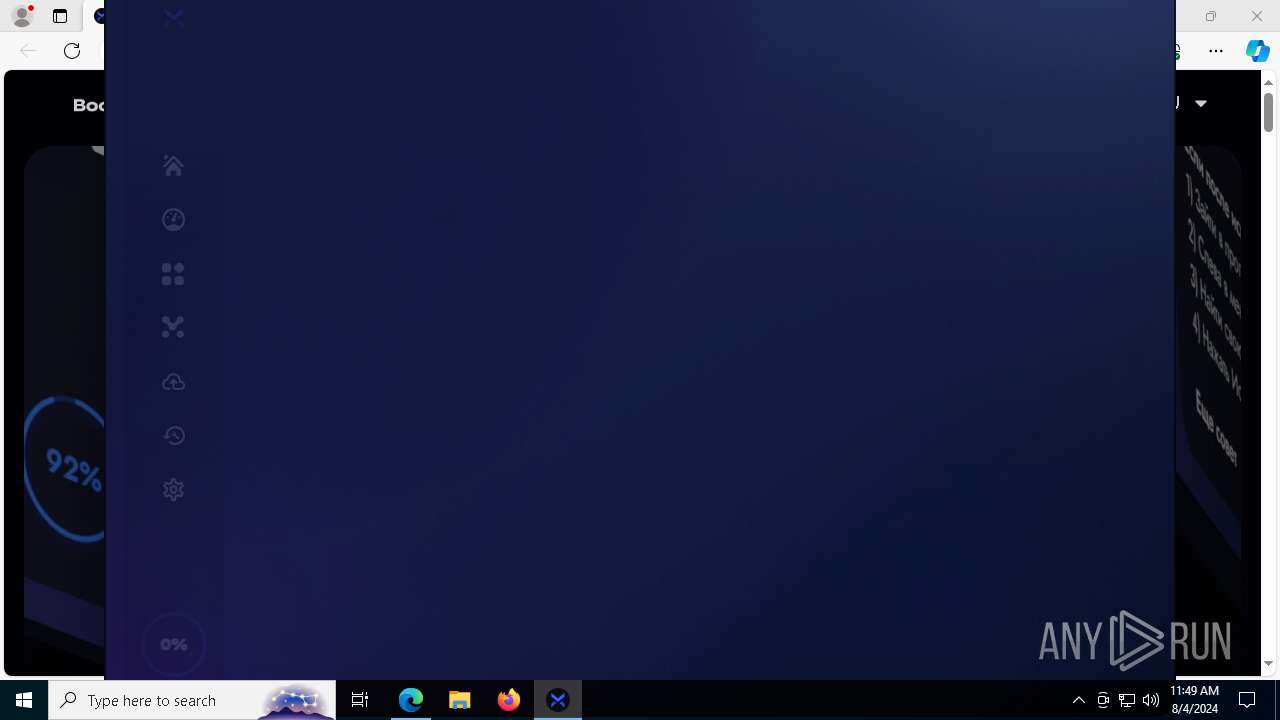Open Edge Settings and more menu
The height and width of the screenshot is (720, 1280).
click(1216, 50)
